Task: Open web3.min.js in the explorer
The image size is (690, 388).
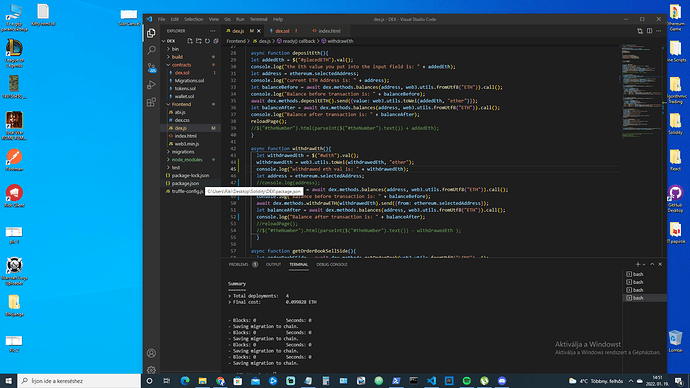Action: pos(187,144)
